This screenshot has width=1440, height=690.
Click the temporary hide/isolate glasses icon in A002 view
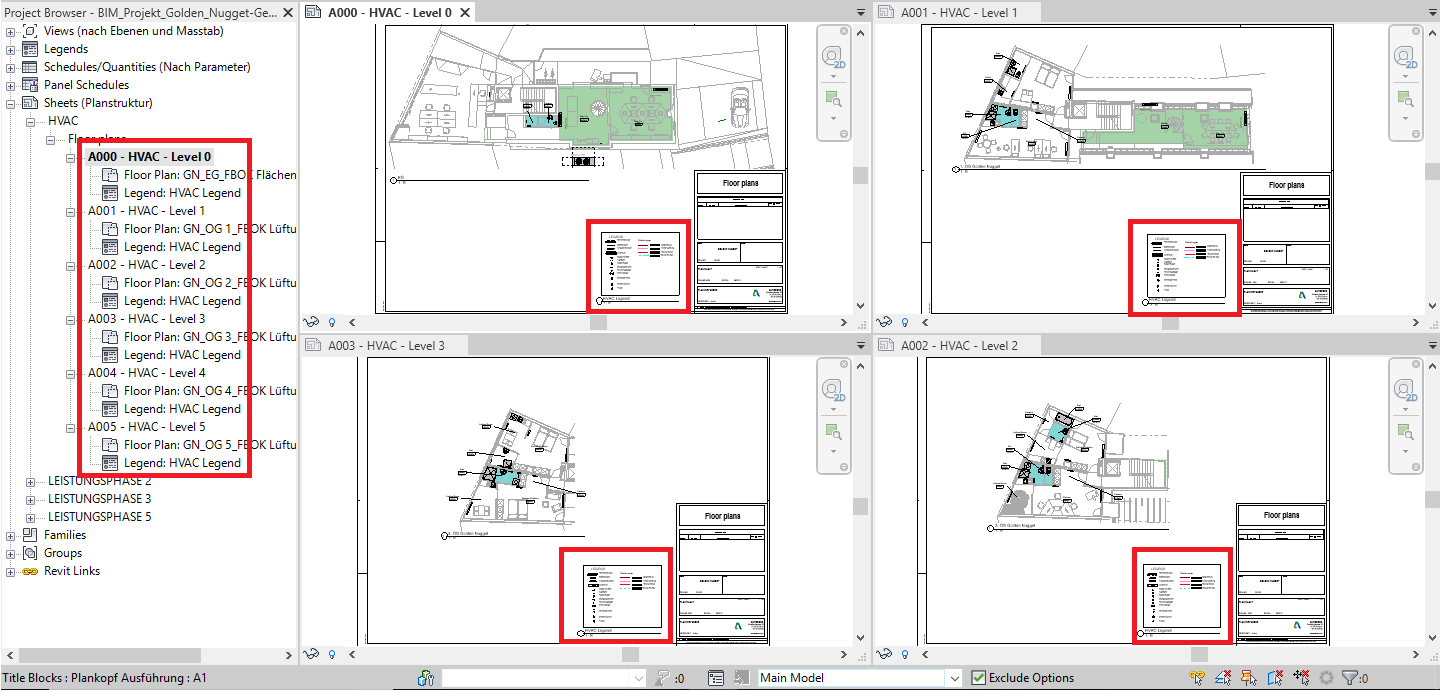tap(885, 654)
